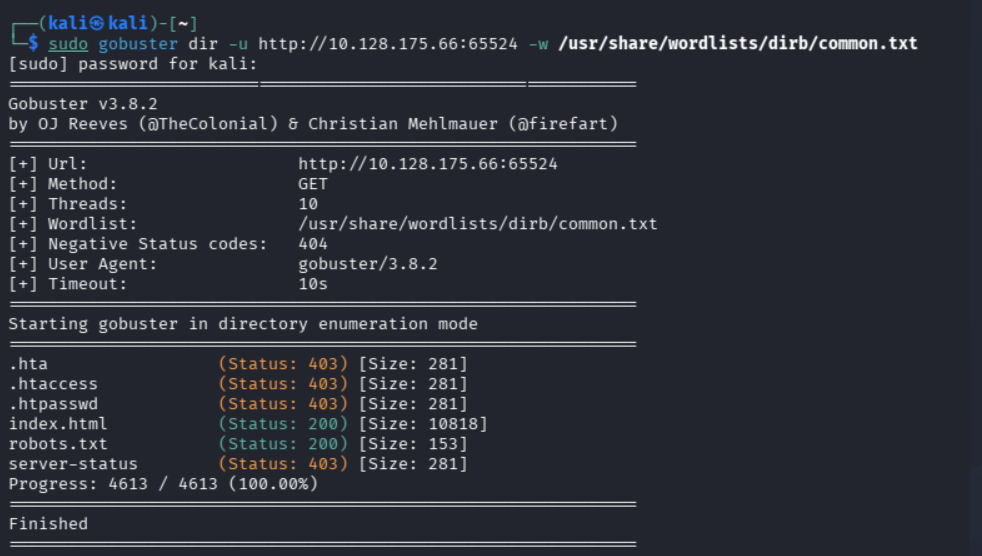Click the '@firefart' author handle
This screenshot has height=556, width=982.
[563, 124]
